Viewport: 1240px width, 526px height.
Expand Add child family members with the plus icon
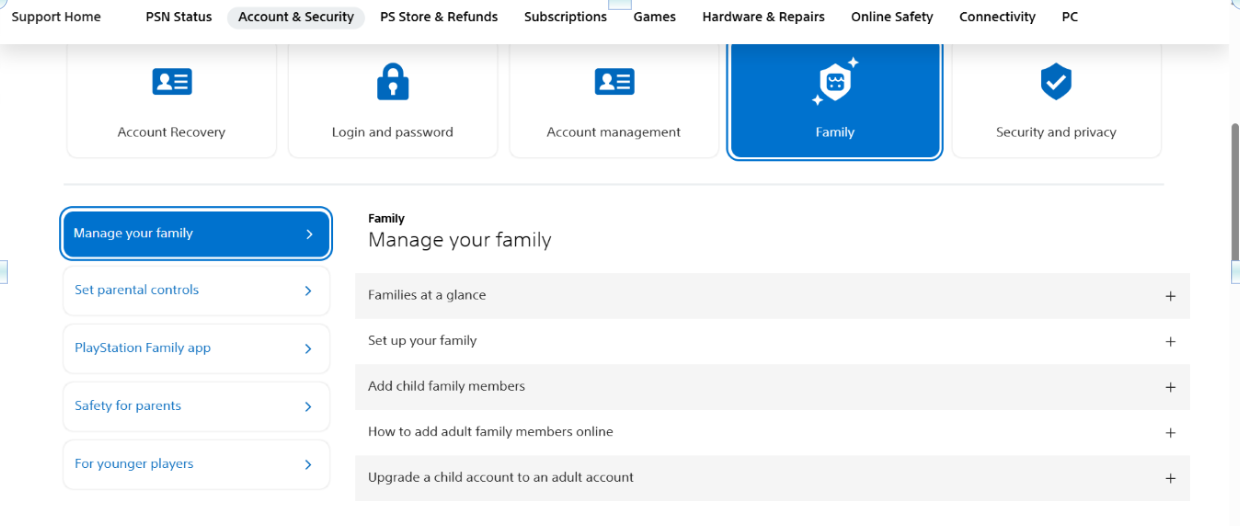click(1170, 388)
